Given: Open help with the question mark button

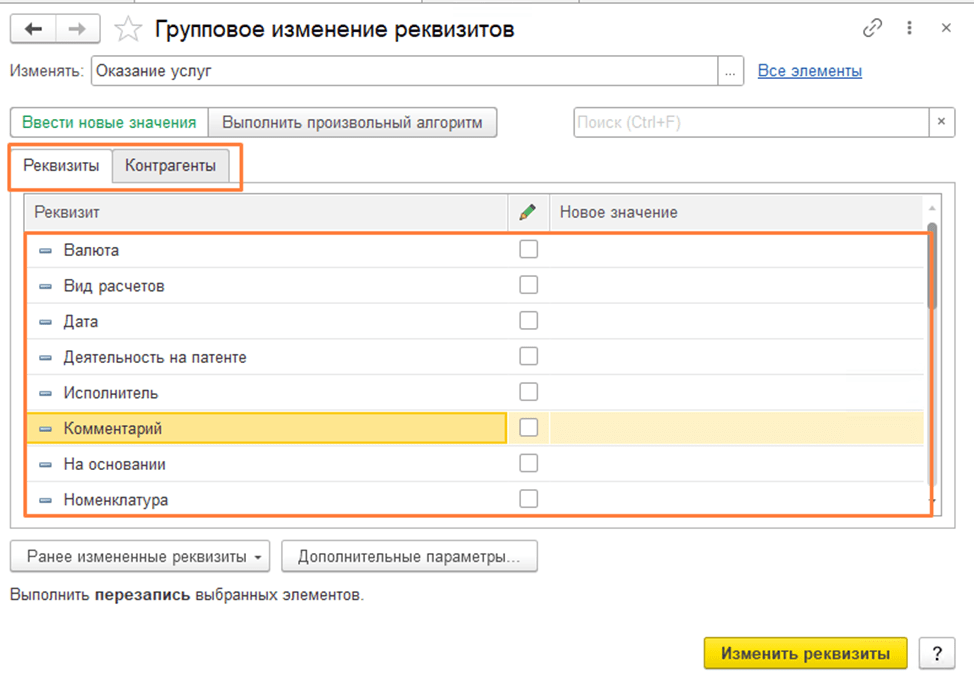Looking at the screenshot, I should (x=936, y=654).
